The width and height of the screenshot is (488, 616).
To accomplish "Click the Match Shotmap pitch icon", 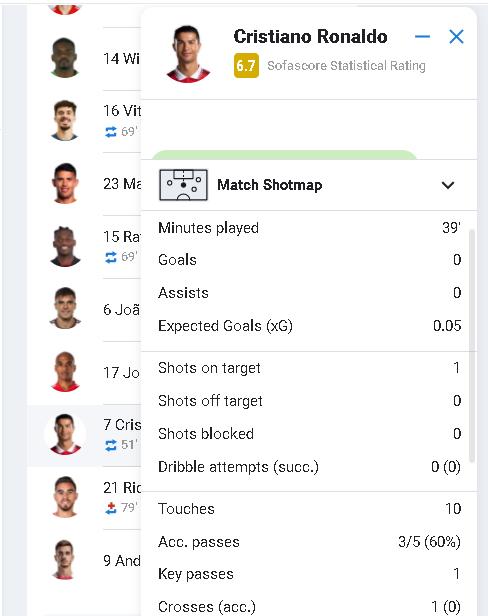I will (183, 185).
